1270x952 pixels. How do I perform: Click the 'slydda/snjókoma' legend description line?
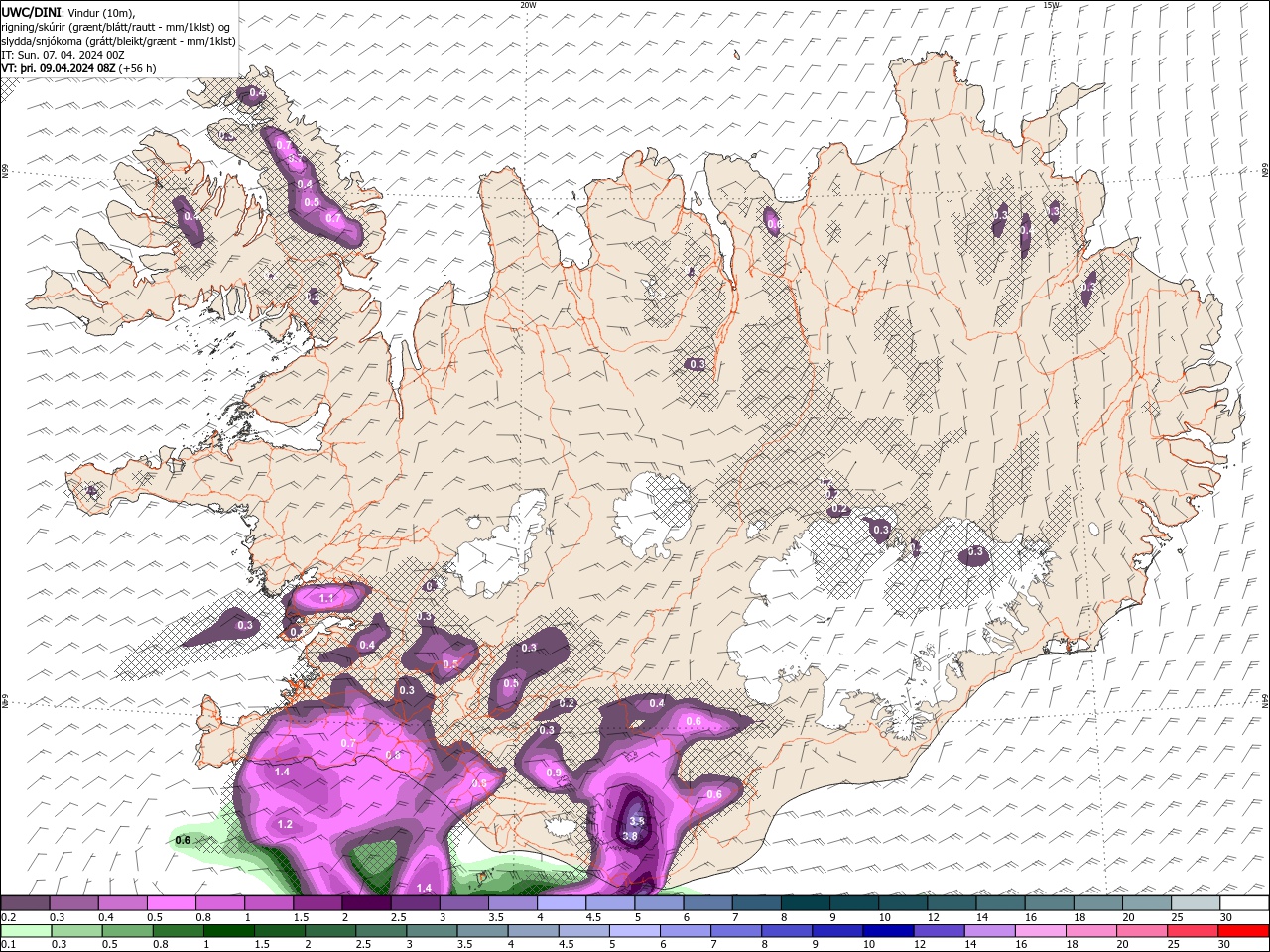click(119, 41)
